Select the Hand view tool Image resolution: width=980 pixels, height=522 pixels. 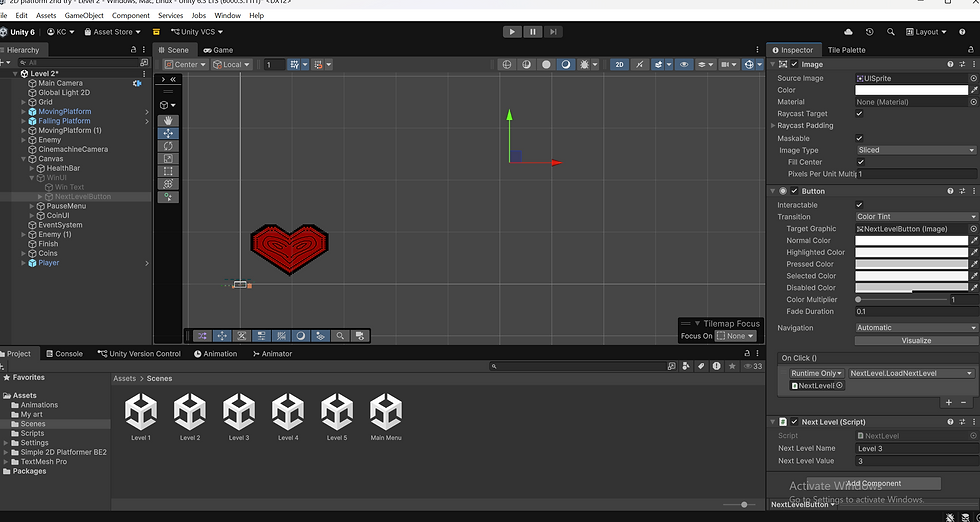point(168,121)
